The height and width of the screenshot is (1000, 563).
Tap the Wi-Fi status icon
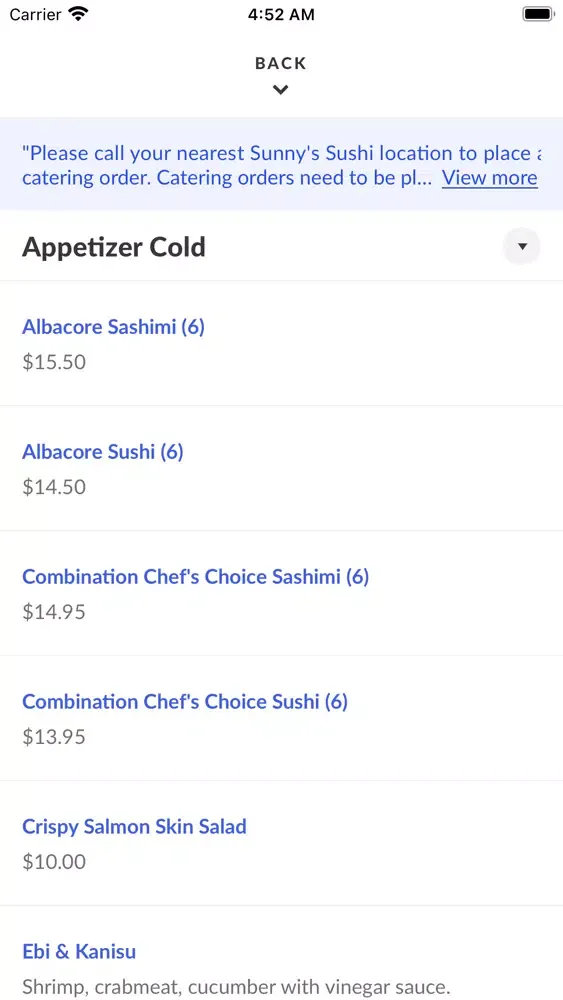78,14
